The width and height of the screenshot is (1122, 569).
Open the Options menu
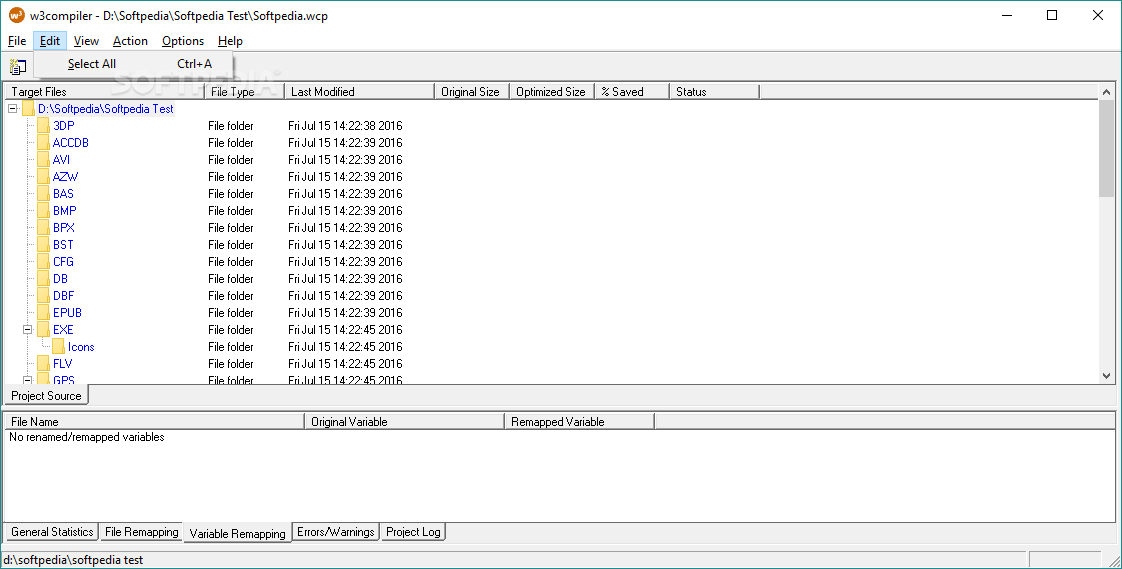pyautogui.click(x=182, y=41)
